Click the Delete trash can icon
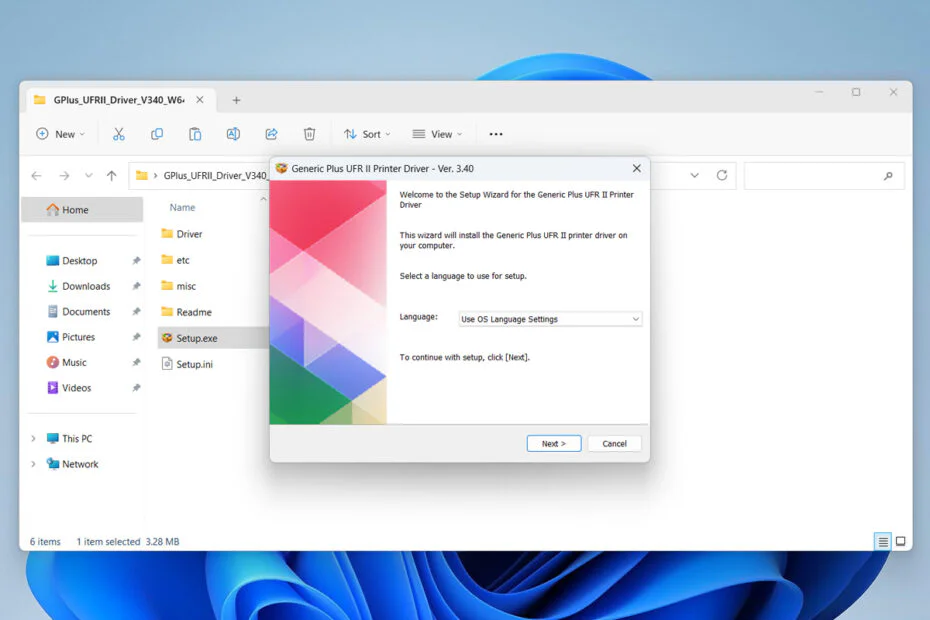 pos(309,134)
